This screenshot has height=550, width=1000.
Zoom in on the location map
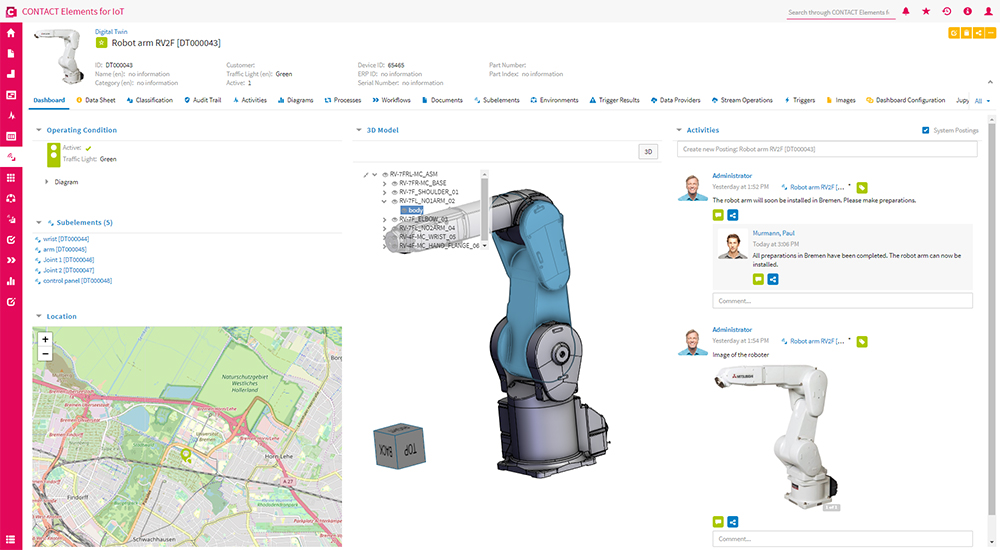point(45,340)
